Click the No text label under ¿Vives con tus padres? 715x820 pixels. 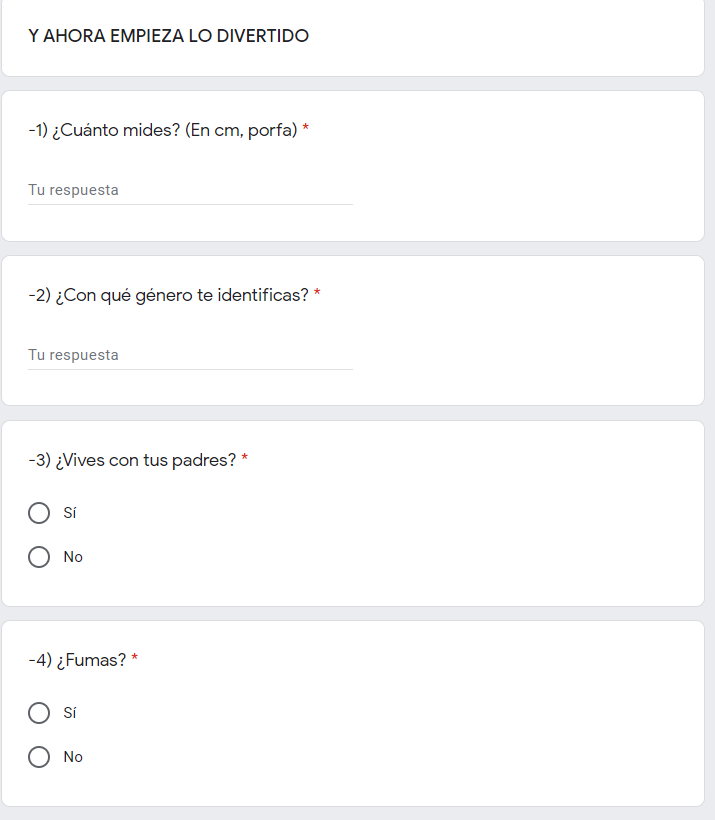[73, 557]
